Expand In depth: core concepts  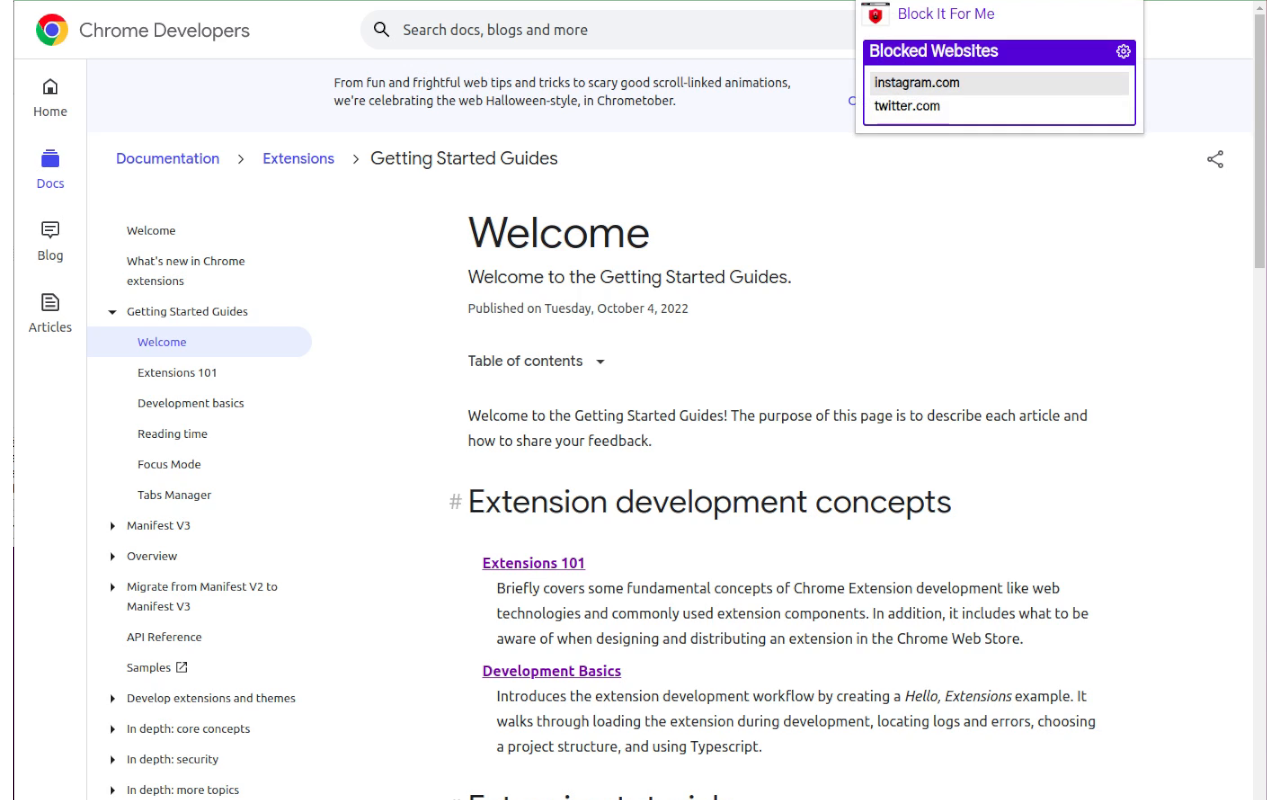pos(112,729)
